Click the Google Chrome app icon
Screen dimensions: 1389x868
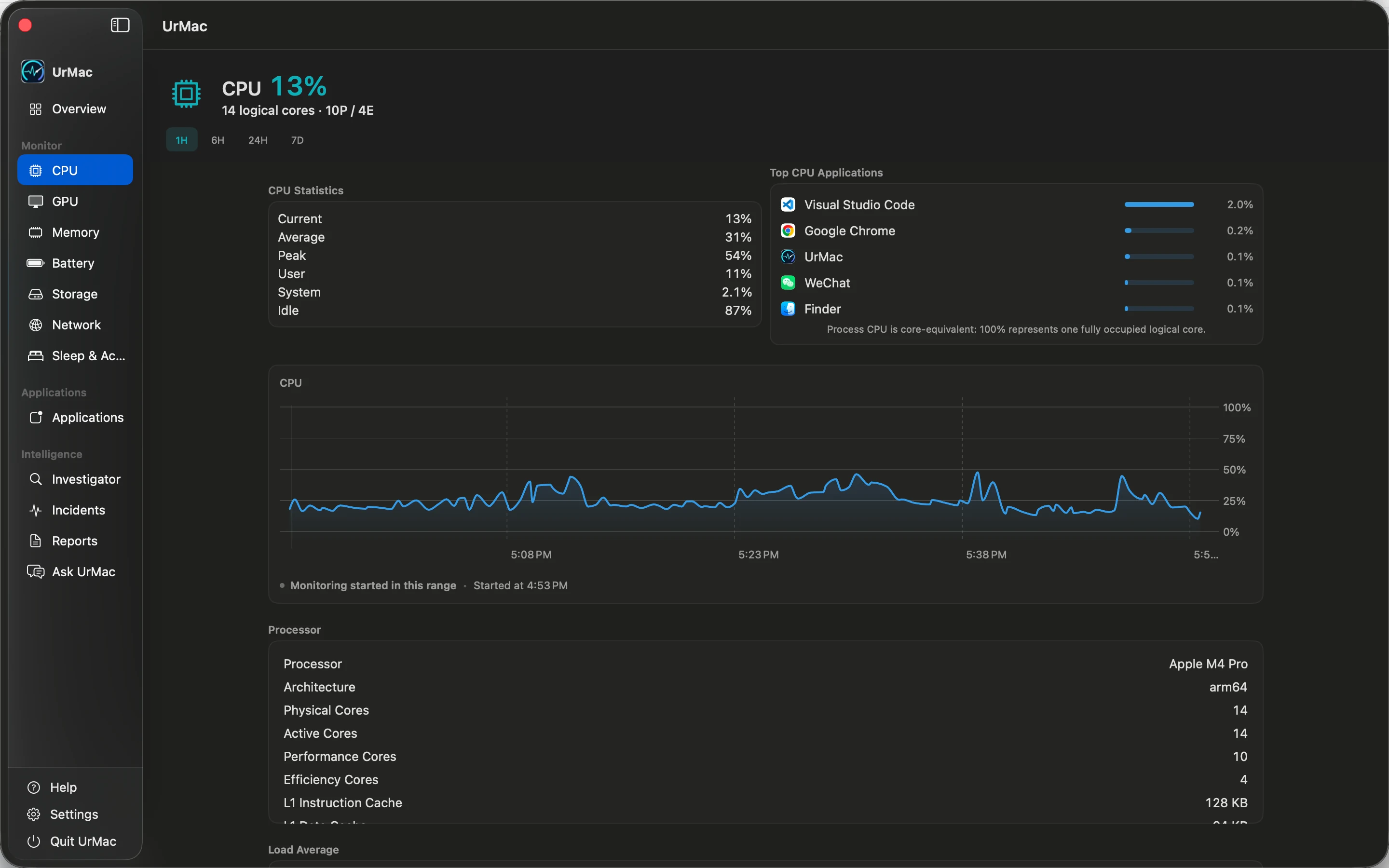(x=788, y=231)
